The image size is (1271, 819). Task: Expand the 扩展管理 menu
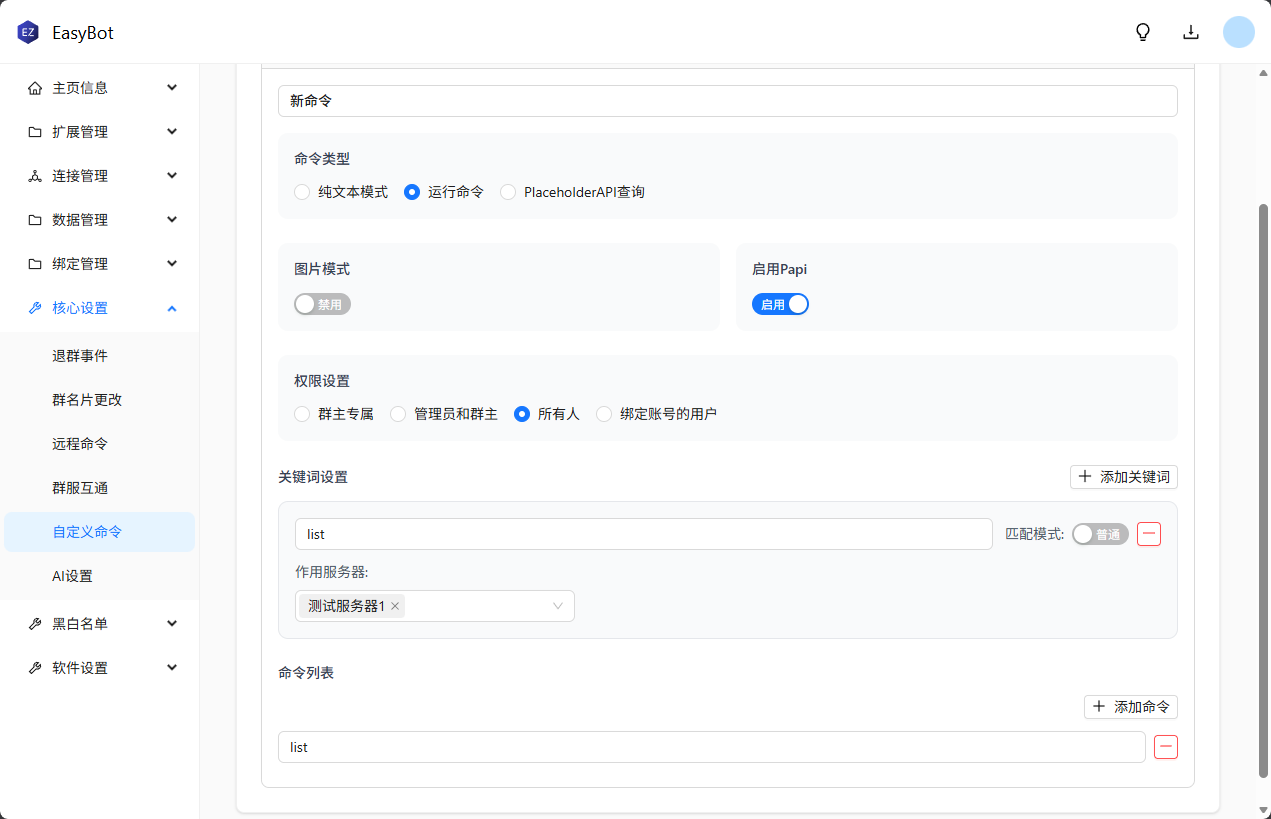click(100, 132)
